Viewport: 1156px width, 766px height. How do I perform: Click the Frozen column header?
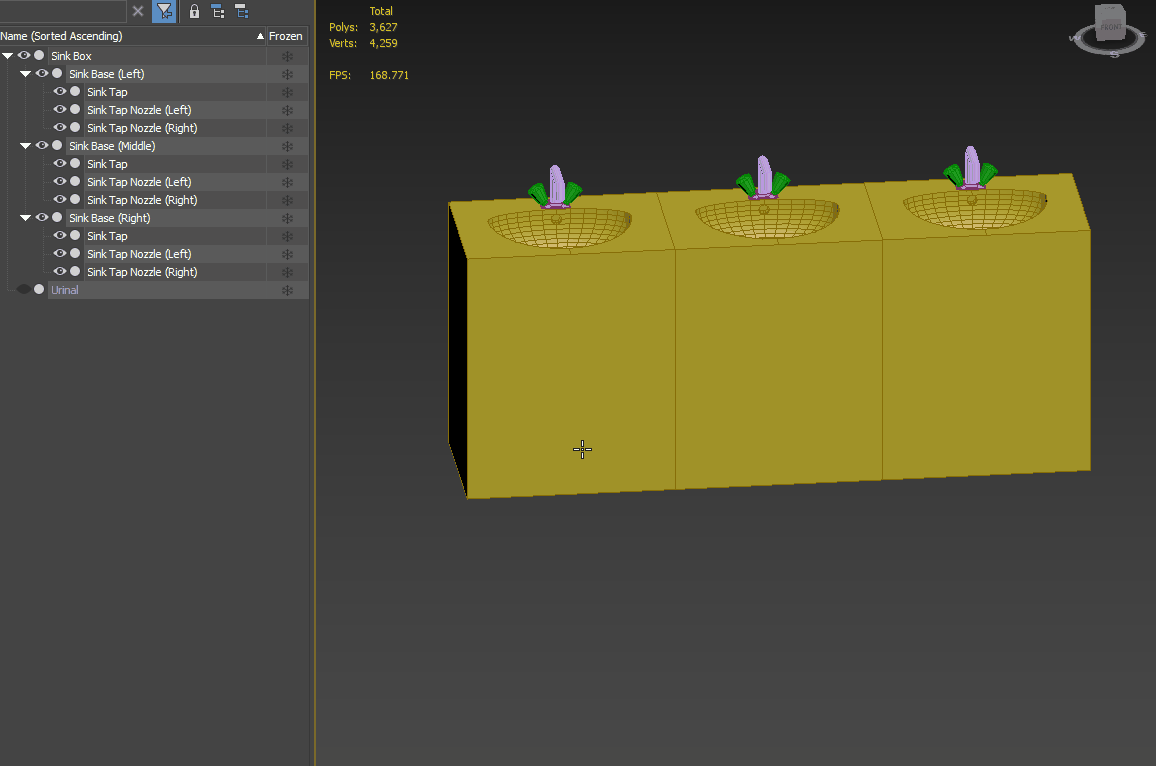coord(285,35)
